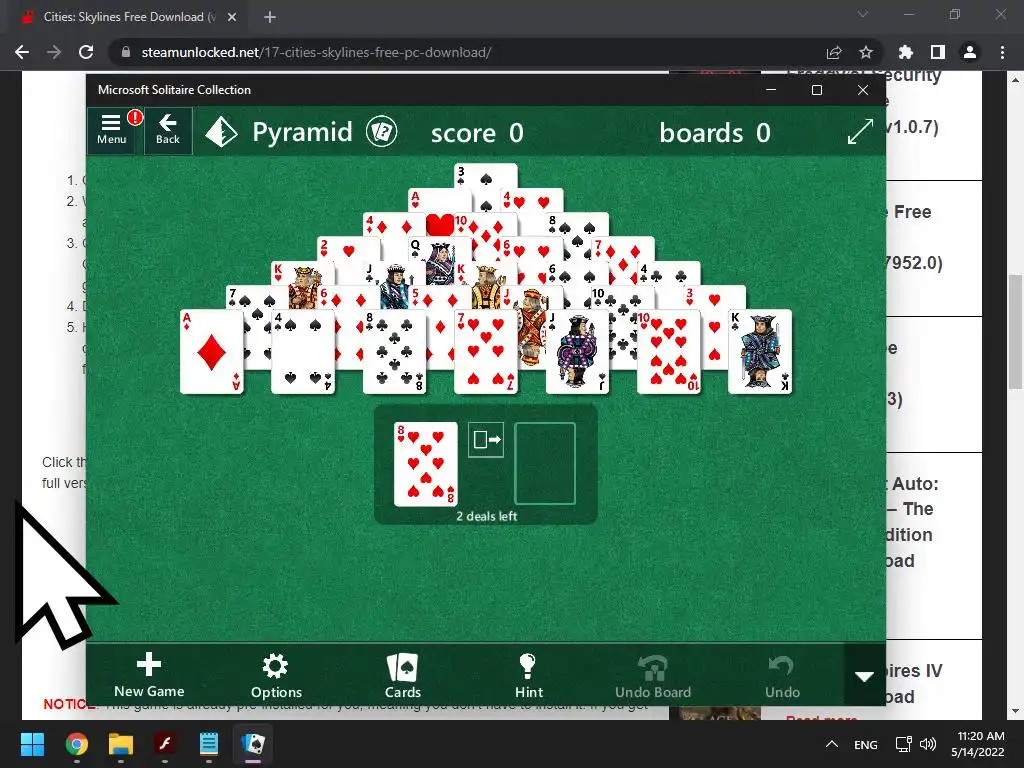The height and width of the screenshot is (768, 1024).
Task: Open network icon in system tray
Action: (903, 744)
